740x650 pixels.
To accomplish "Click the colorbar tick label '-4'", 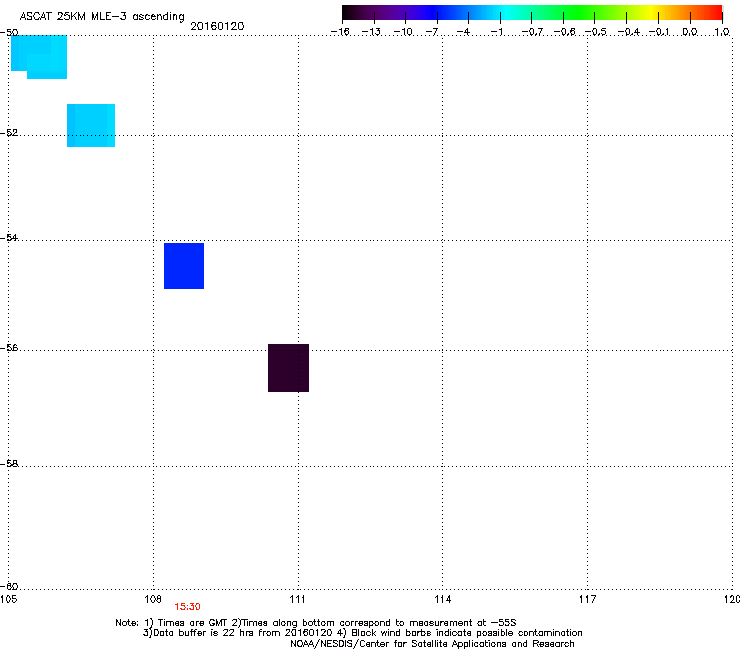I will coord(463,32).
